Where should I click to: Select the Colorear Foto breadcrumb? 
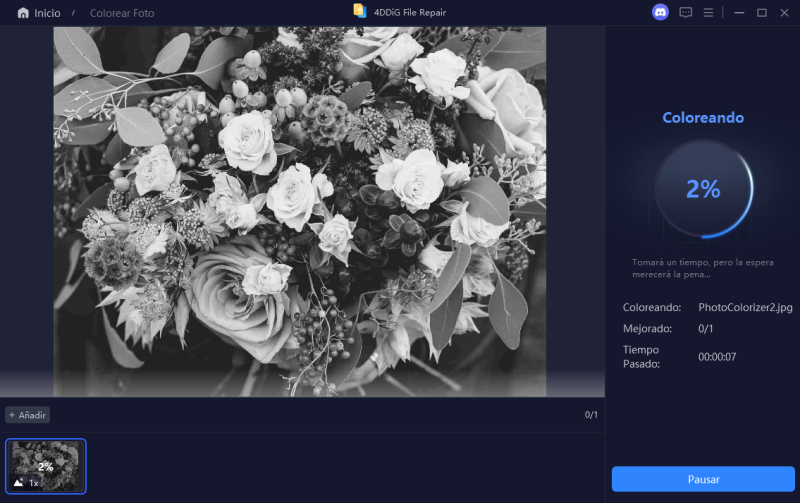coord(122,14)
